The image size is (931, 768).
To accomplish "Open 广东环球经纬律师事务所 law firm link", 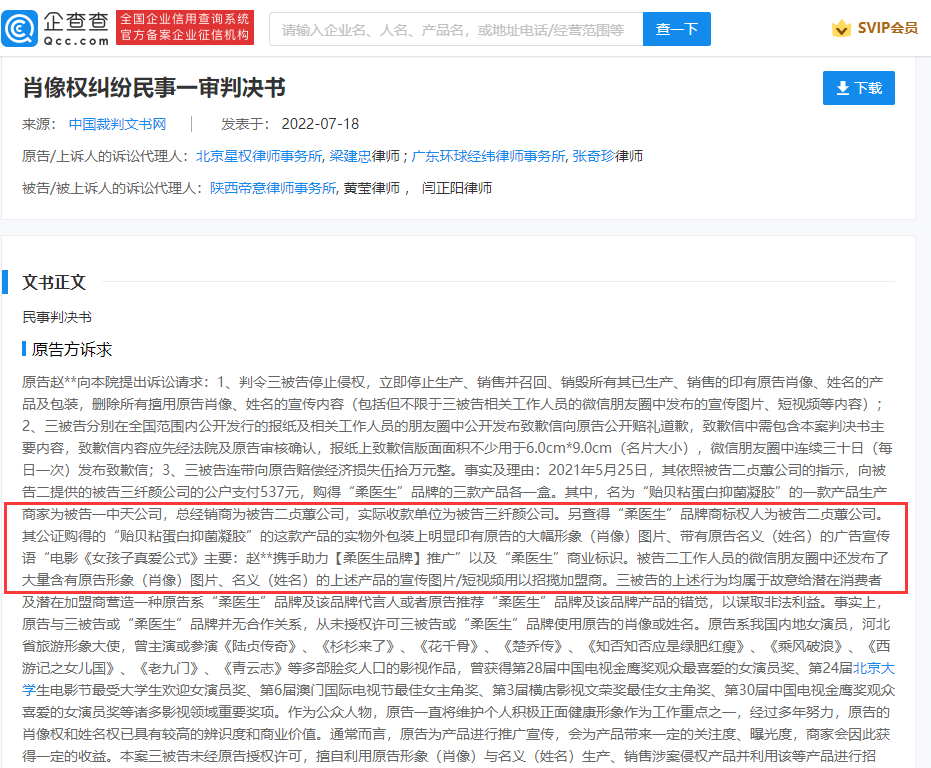I will click(488, 156).
